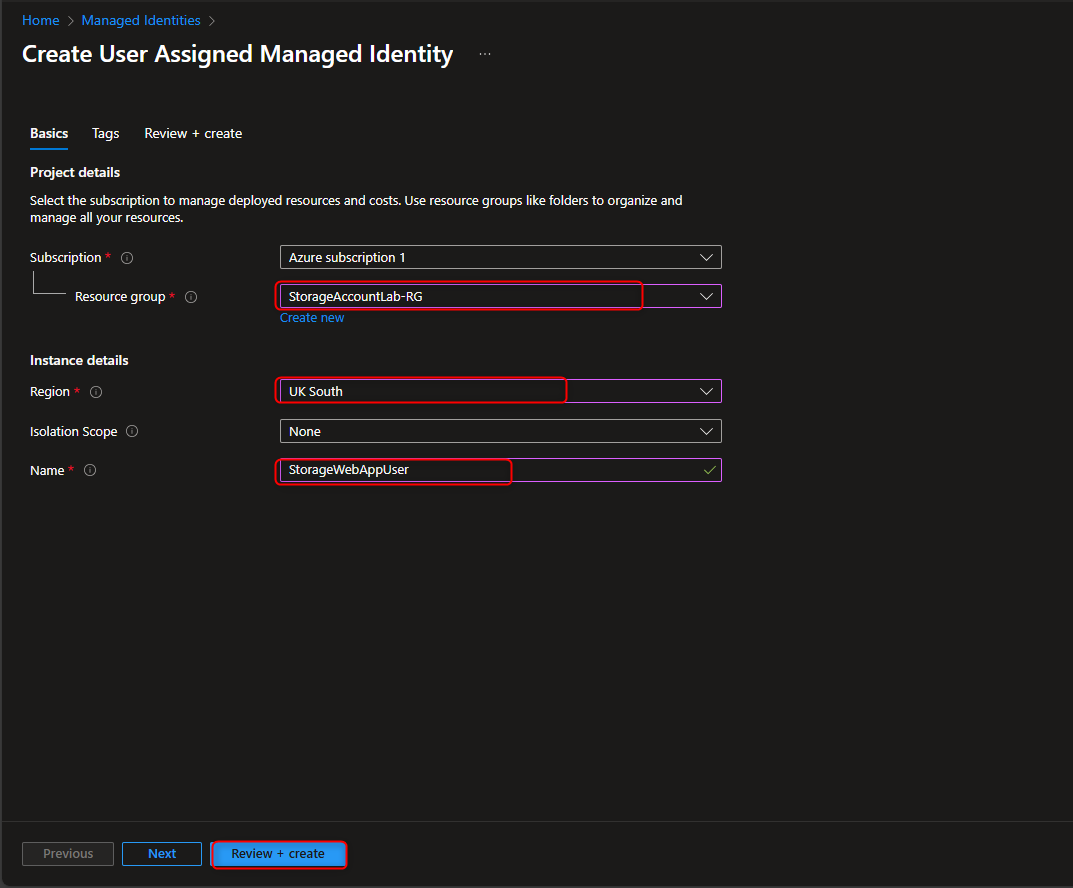This screenshot has width=1073, height=888.
Task: Open the Review + create tab
Action: click(193, 133)
